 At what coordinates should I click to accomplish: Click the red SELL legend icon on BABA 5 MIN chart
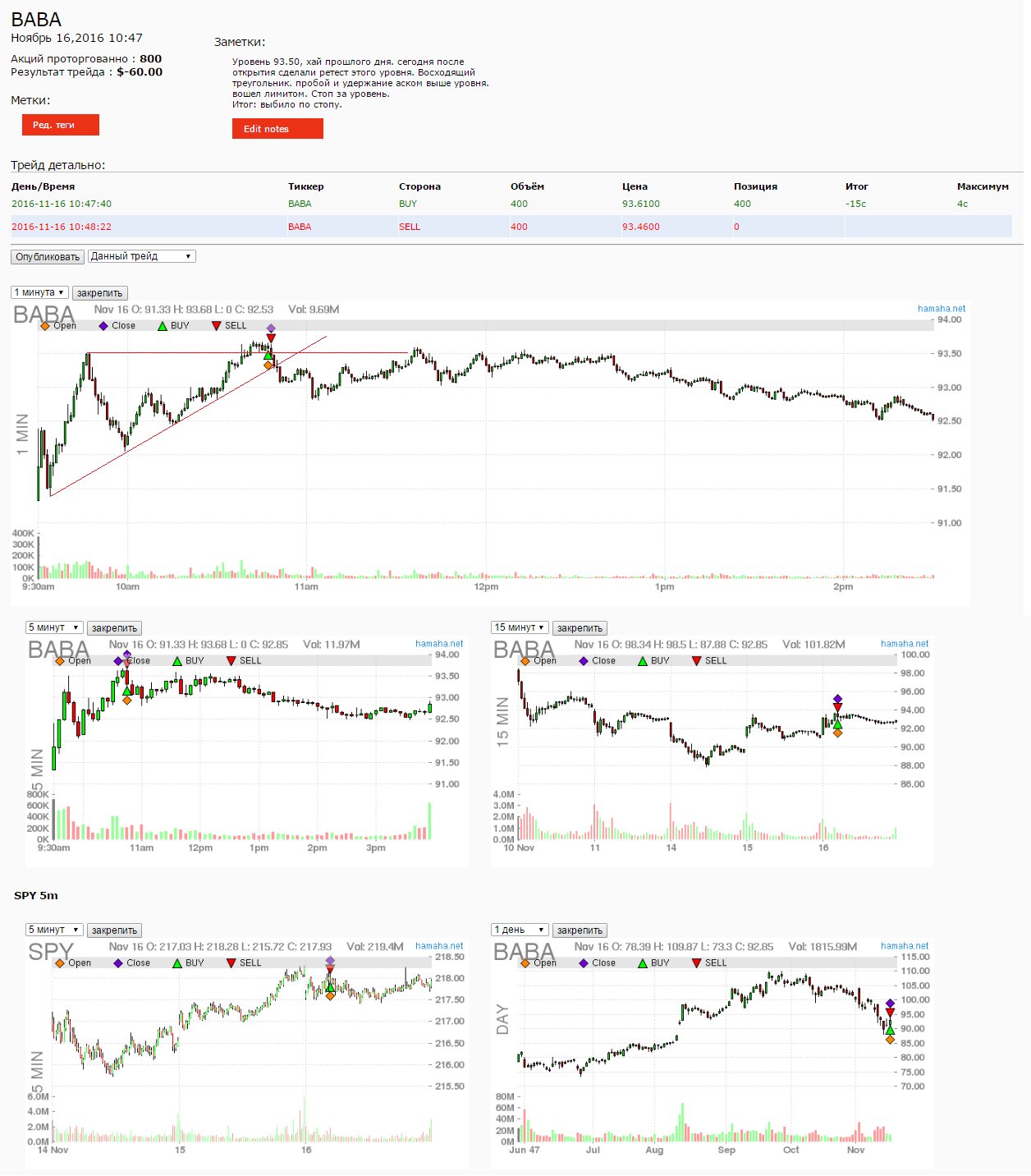coord(231,661)
